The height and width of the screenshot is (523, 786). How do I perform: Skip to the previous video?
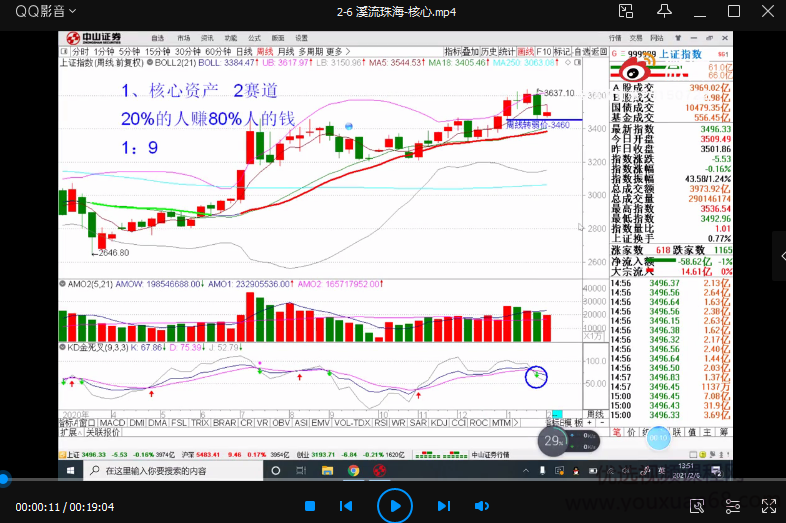(346, 506)
